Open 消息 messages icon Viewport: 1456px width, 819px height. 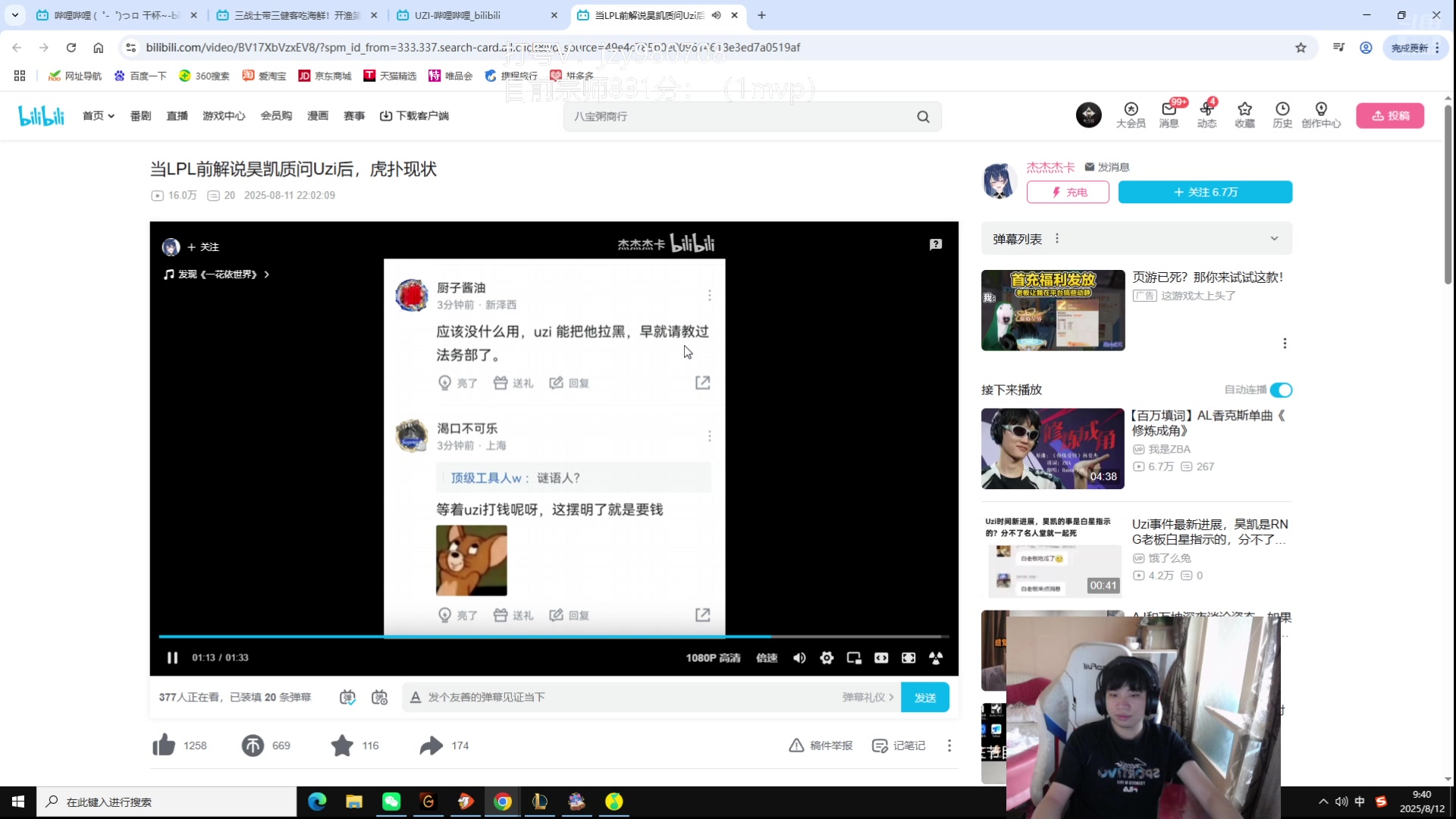pos(1169,115)
